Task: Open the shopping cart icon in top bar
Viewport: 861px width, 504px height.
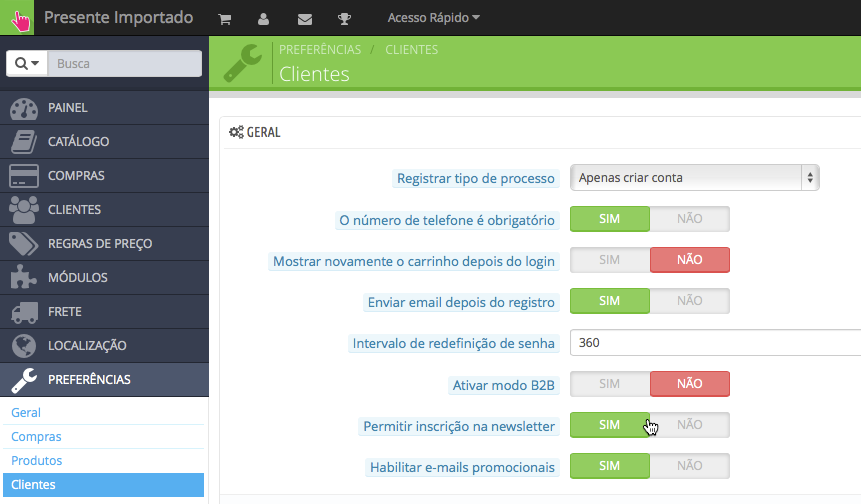Action: click(x=225, y=20)
